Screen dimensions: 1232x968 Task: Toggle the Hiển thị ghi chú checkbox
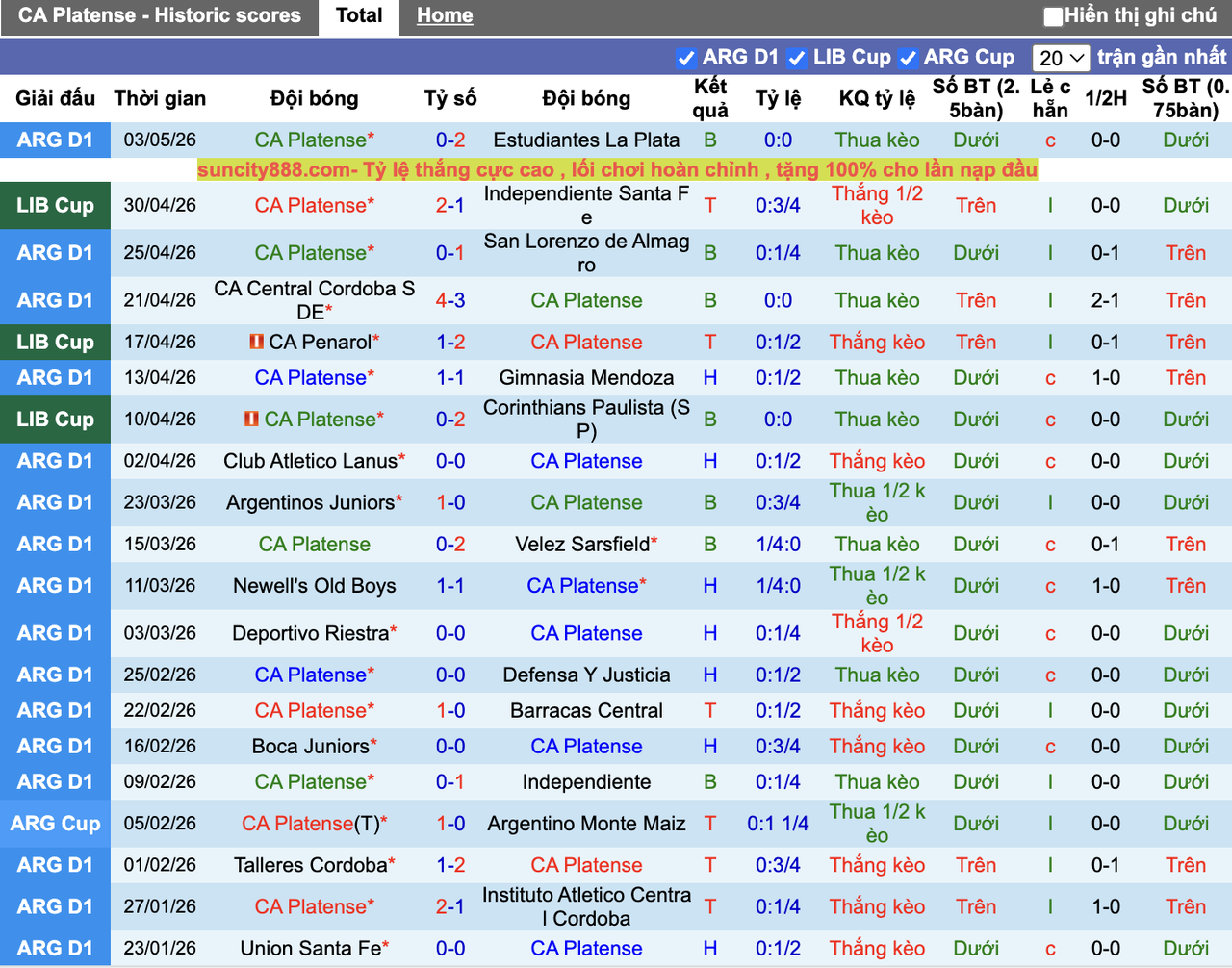(x=1053, y=16)
